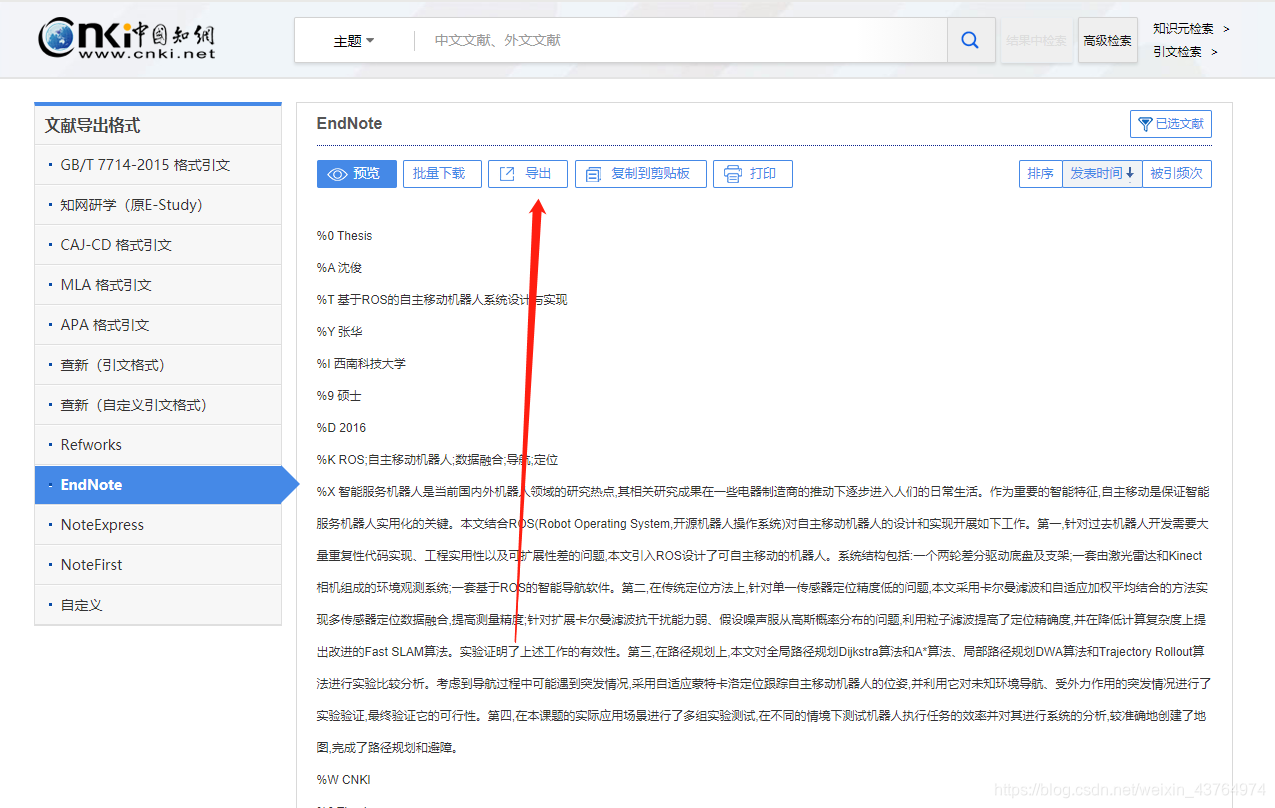Viewport: 1275px width, 808px height.
Task: Click the 导出 export button
Action: [528, 174]
